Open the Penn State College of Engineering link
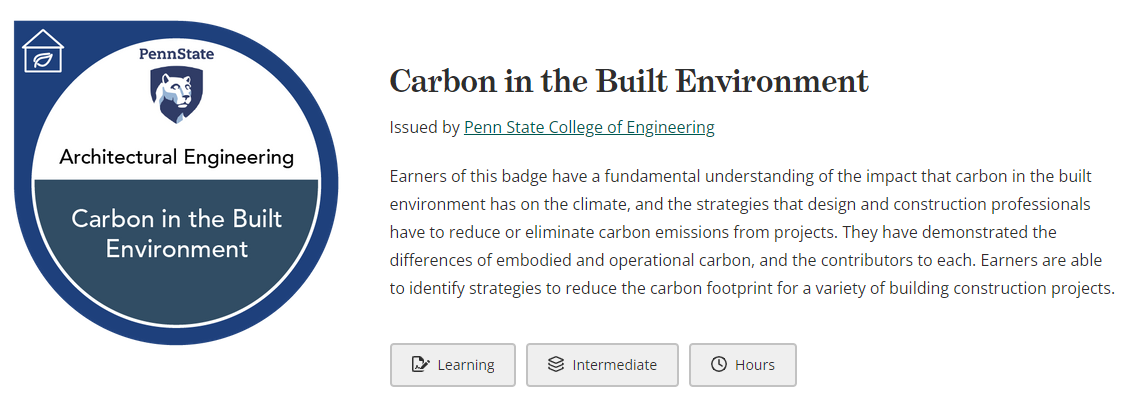Image resolution: width=1129 pixels, height=403 pixels. 589,127
